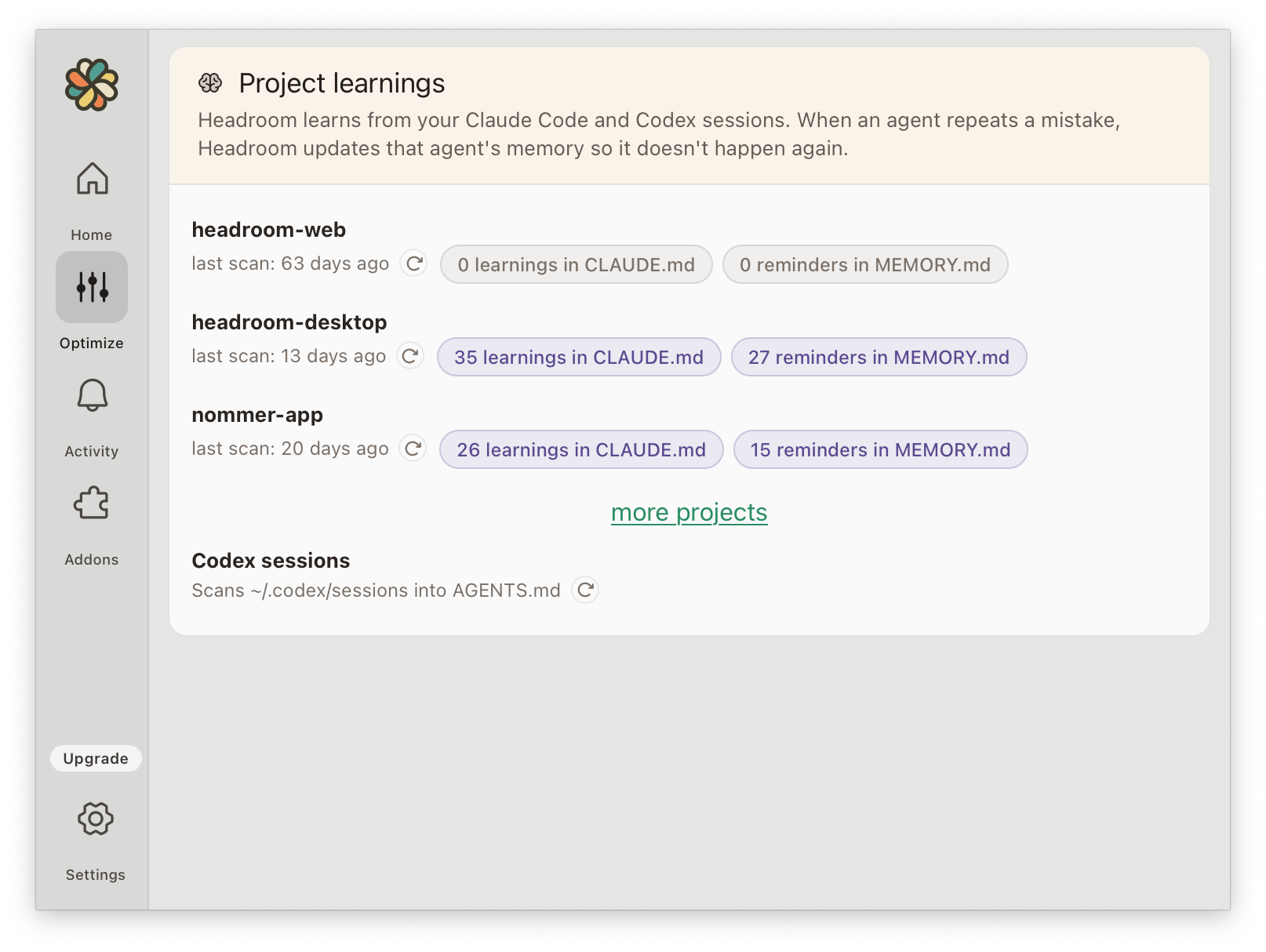Image resolution: width=1266 pixels, height=952 pixels.
Task: Open '35 learnings in CLAUDE.md' pill
Action: (x=579, y=357)
